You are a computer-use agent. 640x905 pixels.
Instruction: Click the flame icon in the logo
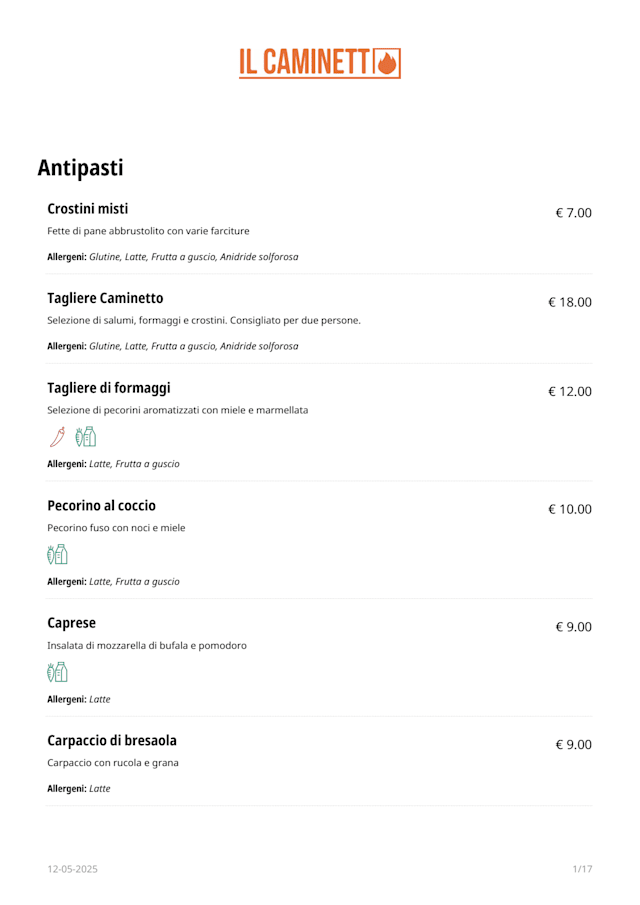pyautogui.click(x=388, y=62)
